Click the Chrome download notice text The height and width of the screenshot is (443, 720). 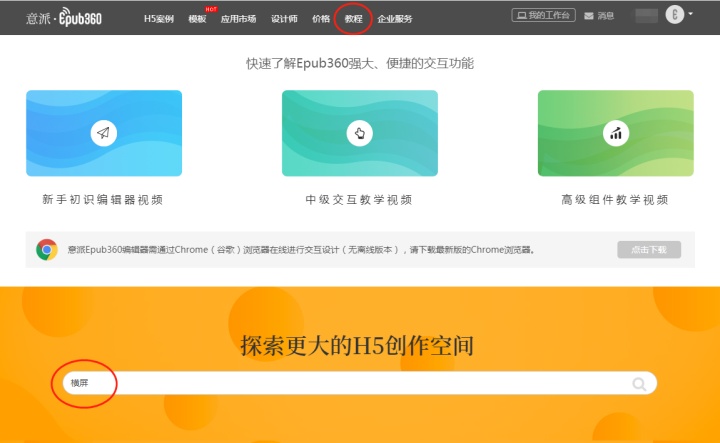301,250
